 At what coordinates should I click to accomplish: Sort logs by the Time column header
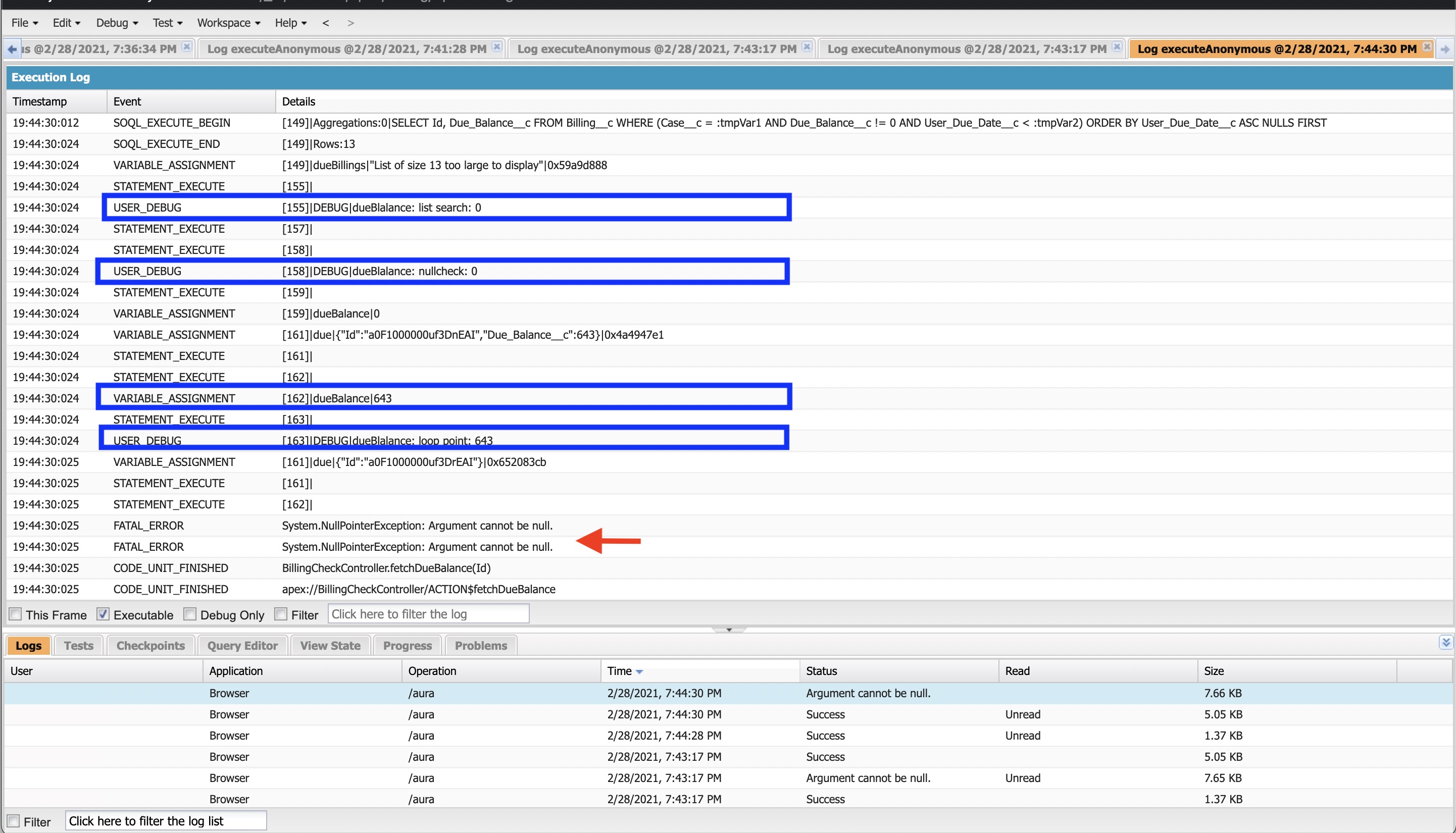point(620,671)
